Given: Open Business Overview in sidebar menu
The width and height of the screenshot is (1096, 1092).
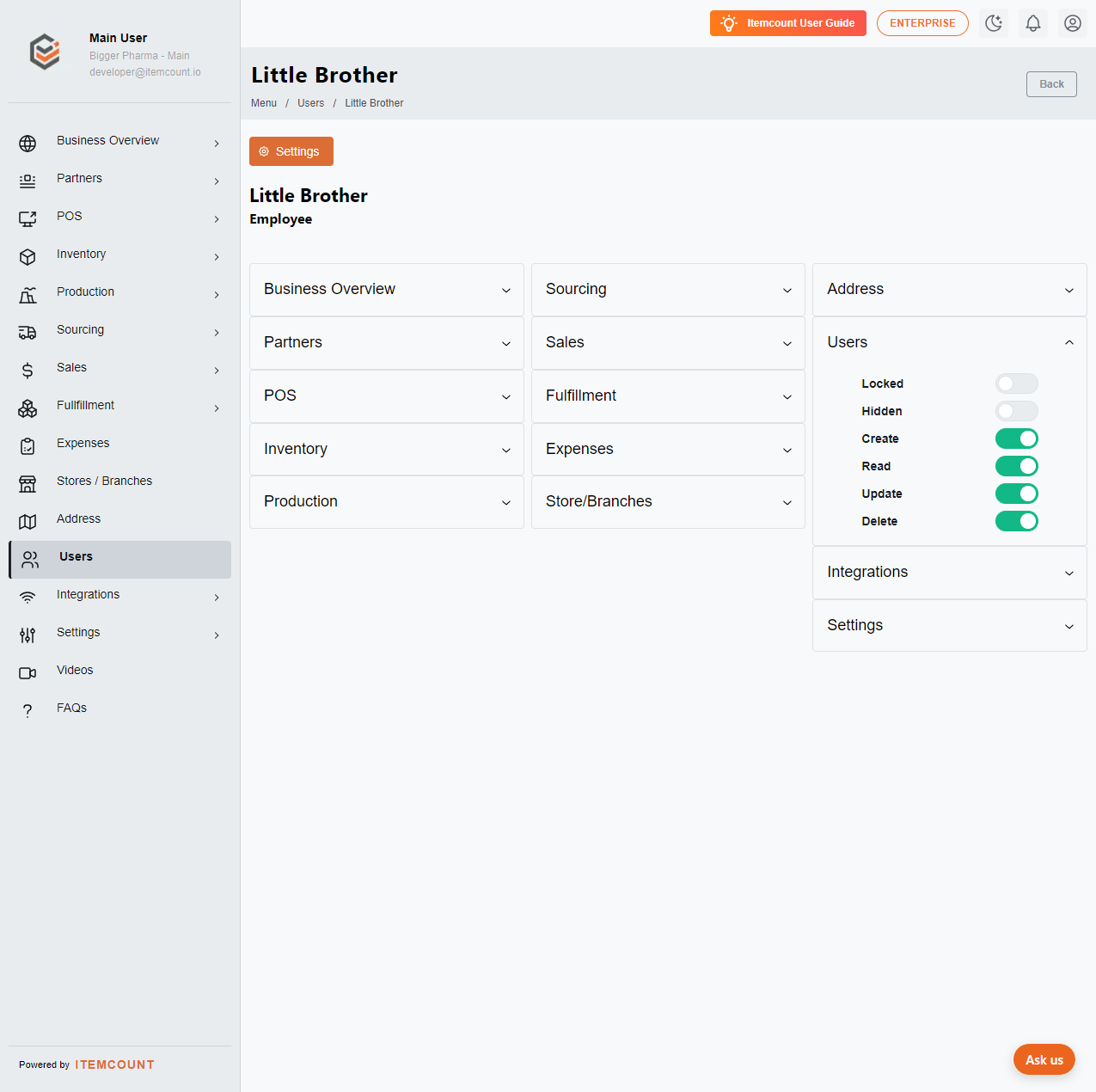Looking at the screenshot, I should (x=119, y=143).
